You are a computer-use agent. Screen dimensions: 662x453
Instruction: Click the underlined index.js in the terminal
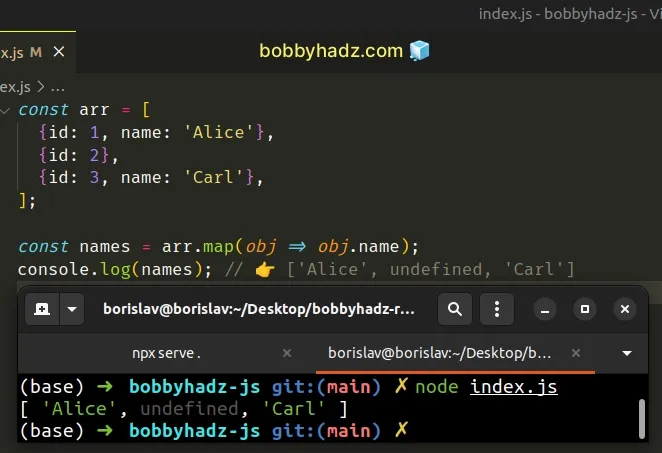(514, 387)
